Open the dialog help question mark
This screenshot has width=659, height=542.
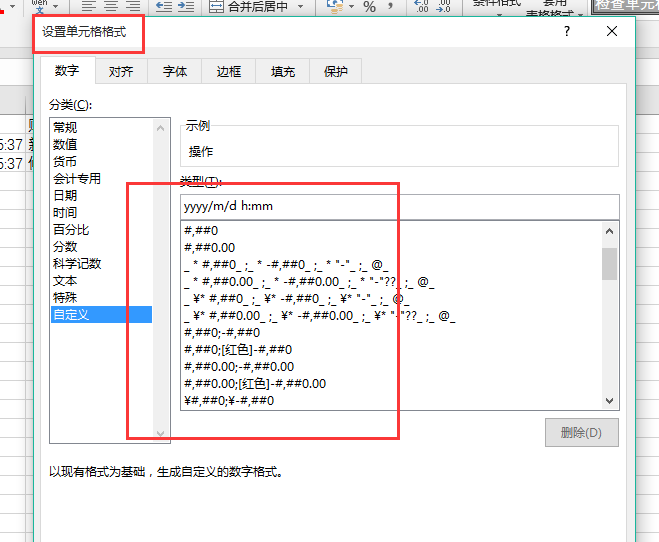pyautogui.click(x=567, y=31)
